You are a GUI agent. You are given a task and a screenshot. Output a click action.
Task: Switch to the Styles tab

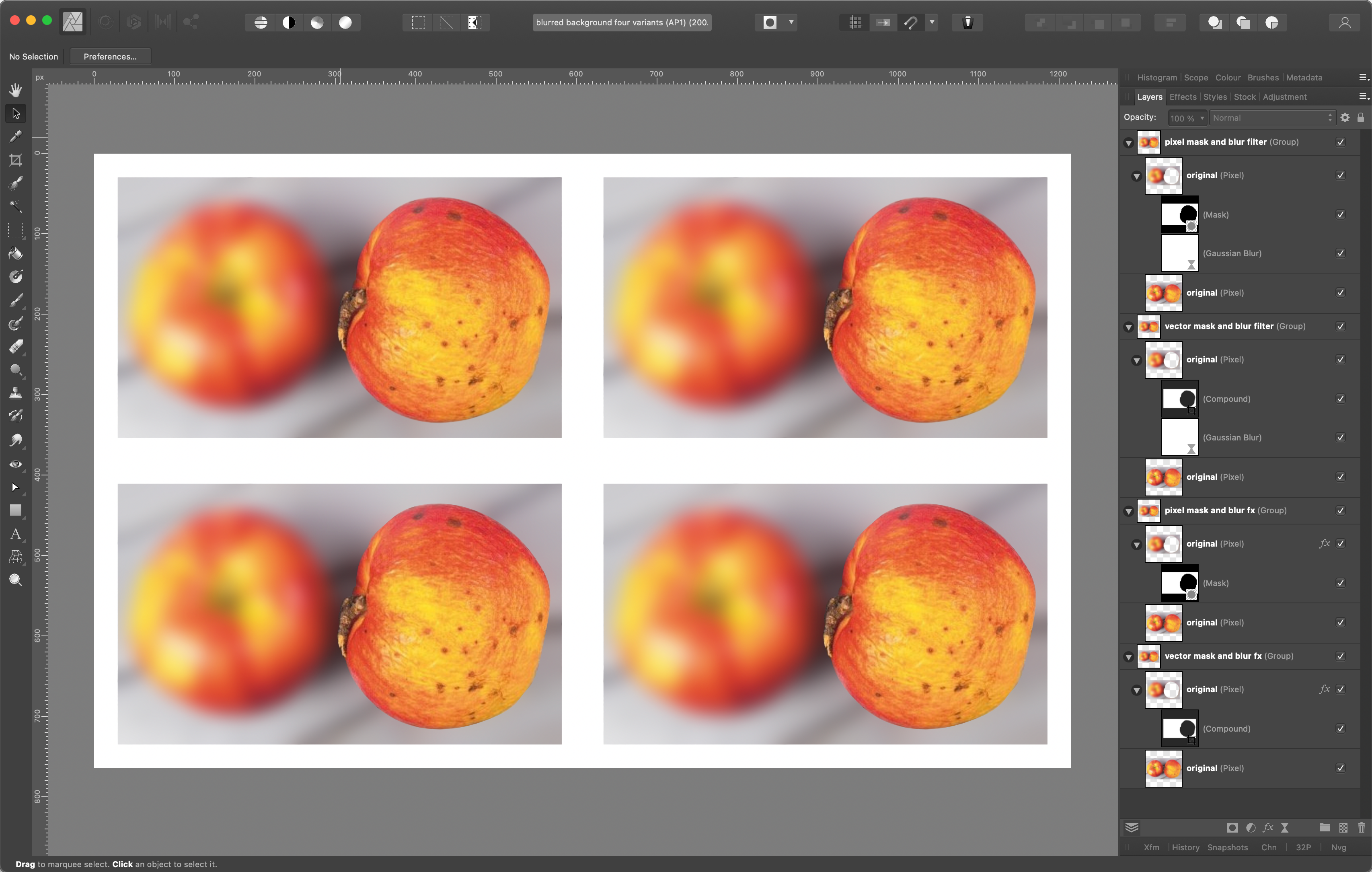(x=1215, y=97)
